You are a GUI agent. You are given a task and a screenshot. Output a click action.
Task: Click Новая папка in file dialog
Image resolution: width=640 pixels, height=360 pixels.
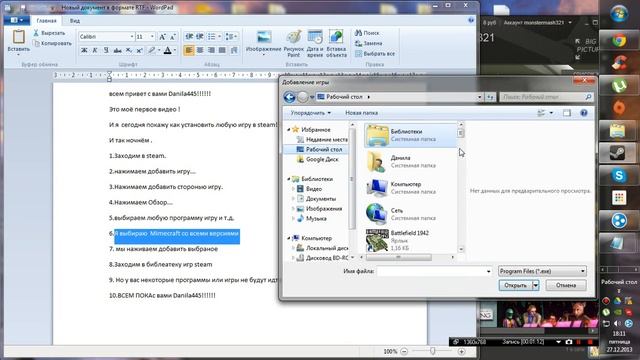click(x=361, y=113)
